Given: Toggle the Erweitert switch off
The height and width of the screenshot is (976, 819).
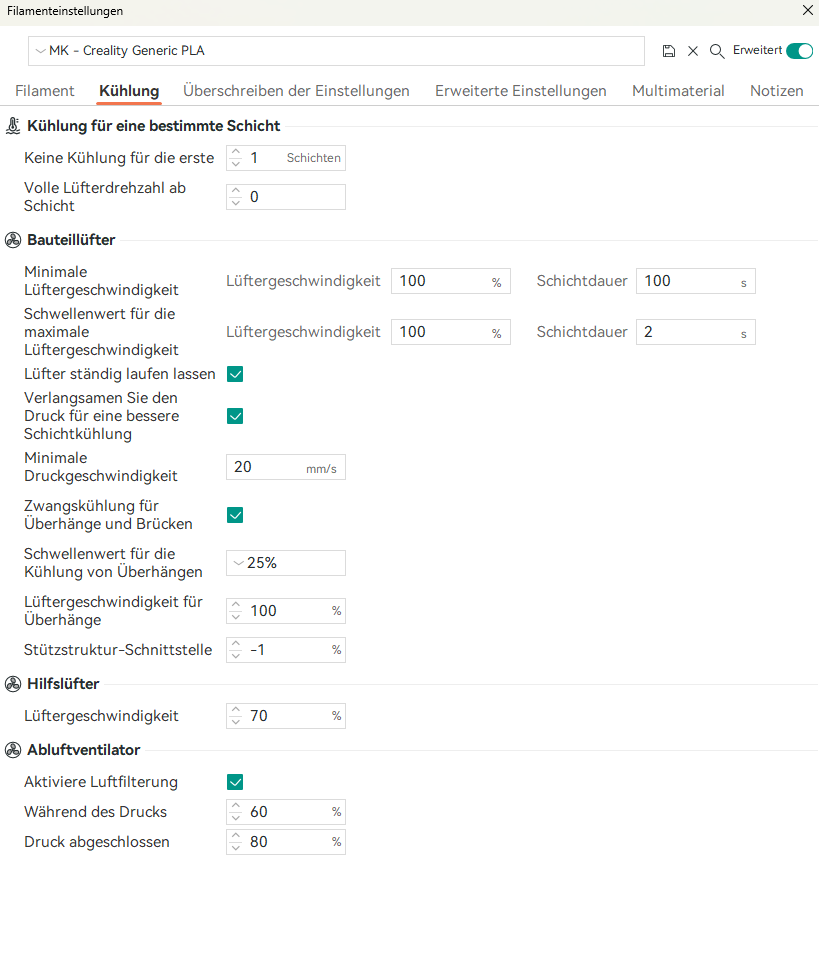Looking at the screenshot, I should pos(799,51).
